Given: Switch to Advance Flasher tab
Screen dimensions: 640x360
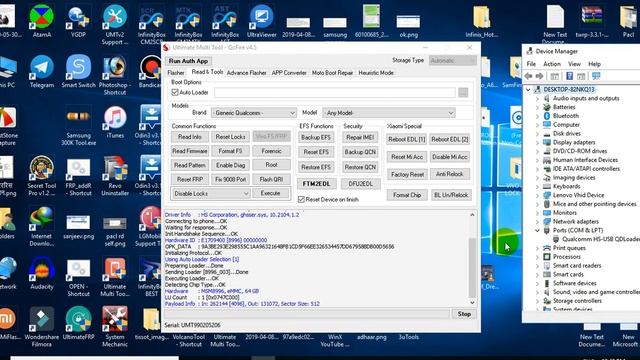Looking at the screenshot, I should tap(247, 73).
